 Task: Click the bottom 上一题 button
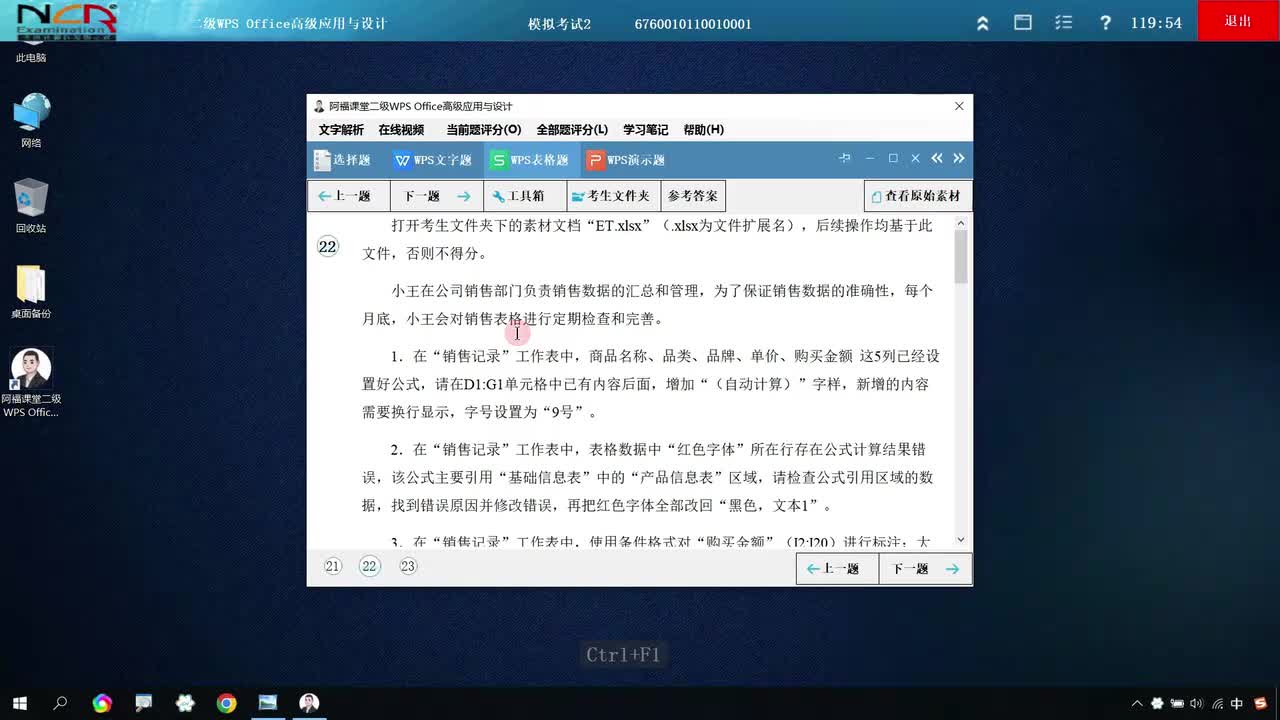click(x=837, y=568)
